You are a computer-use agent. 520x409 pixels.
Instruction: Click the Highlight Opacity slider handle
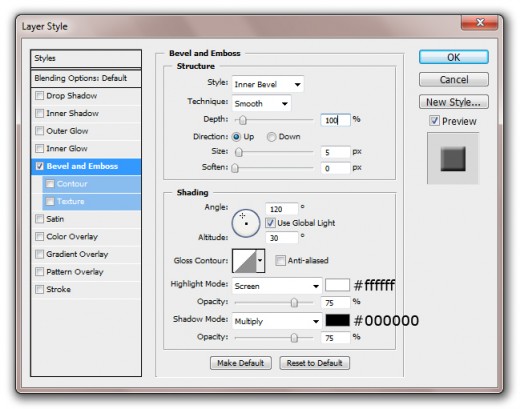(x=294, y=303)
